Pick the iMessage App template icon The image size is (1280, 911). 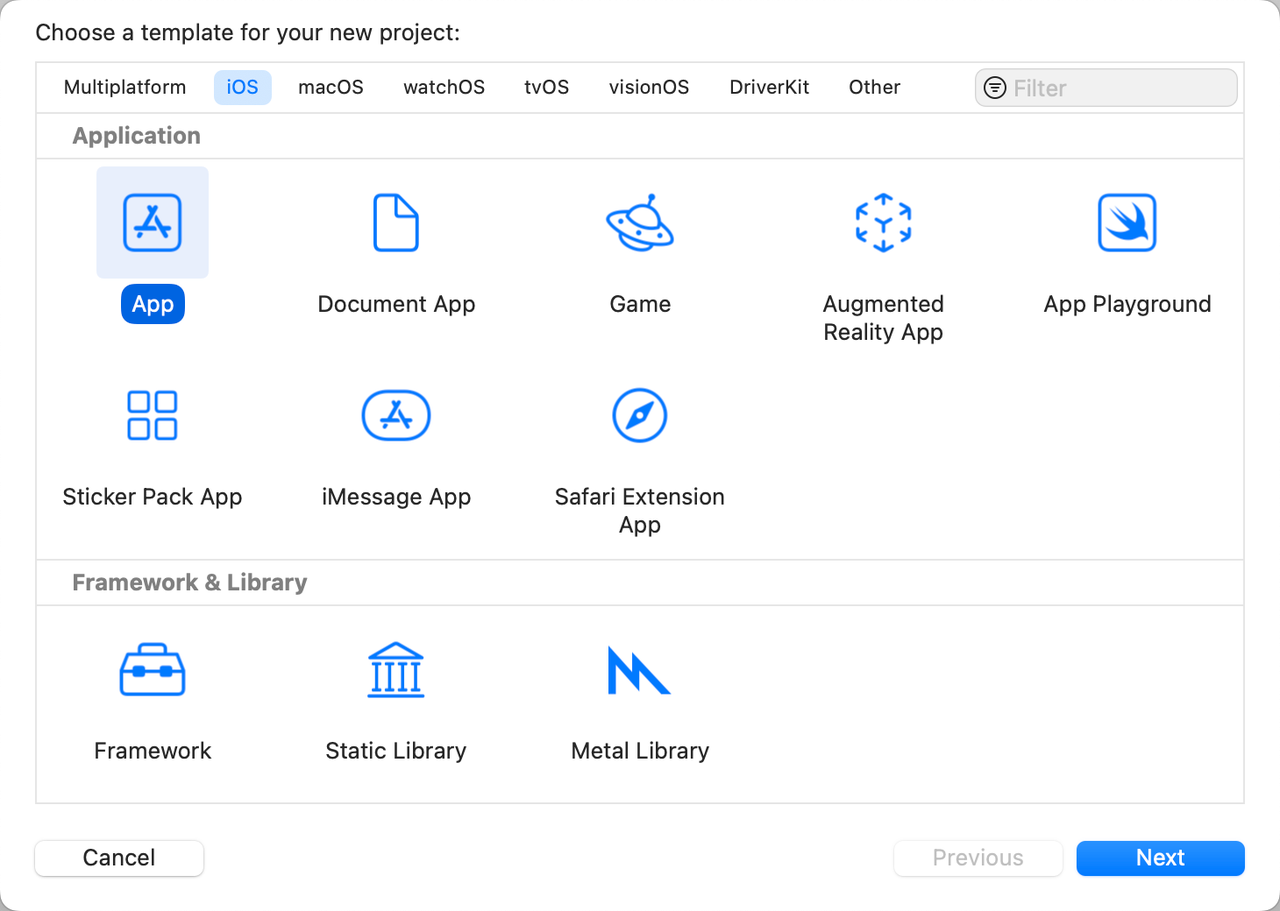tap(396, 415)
